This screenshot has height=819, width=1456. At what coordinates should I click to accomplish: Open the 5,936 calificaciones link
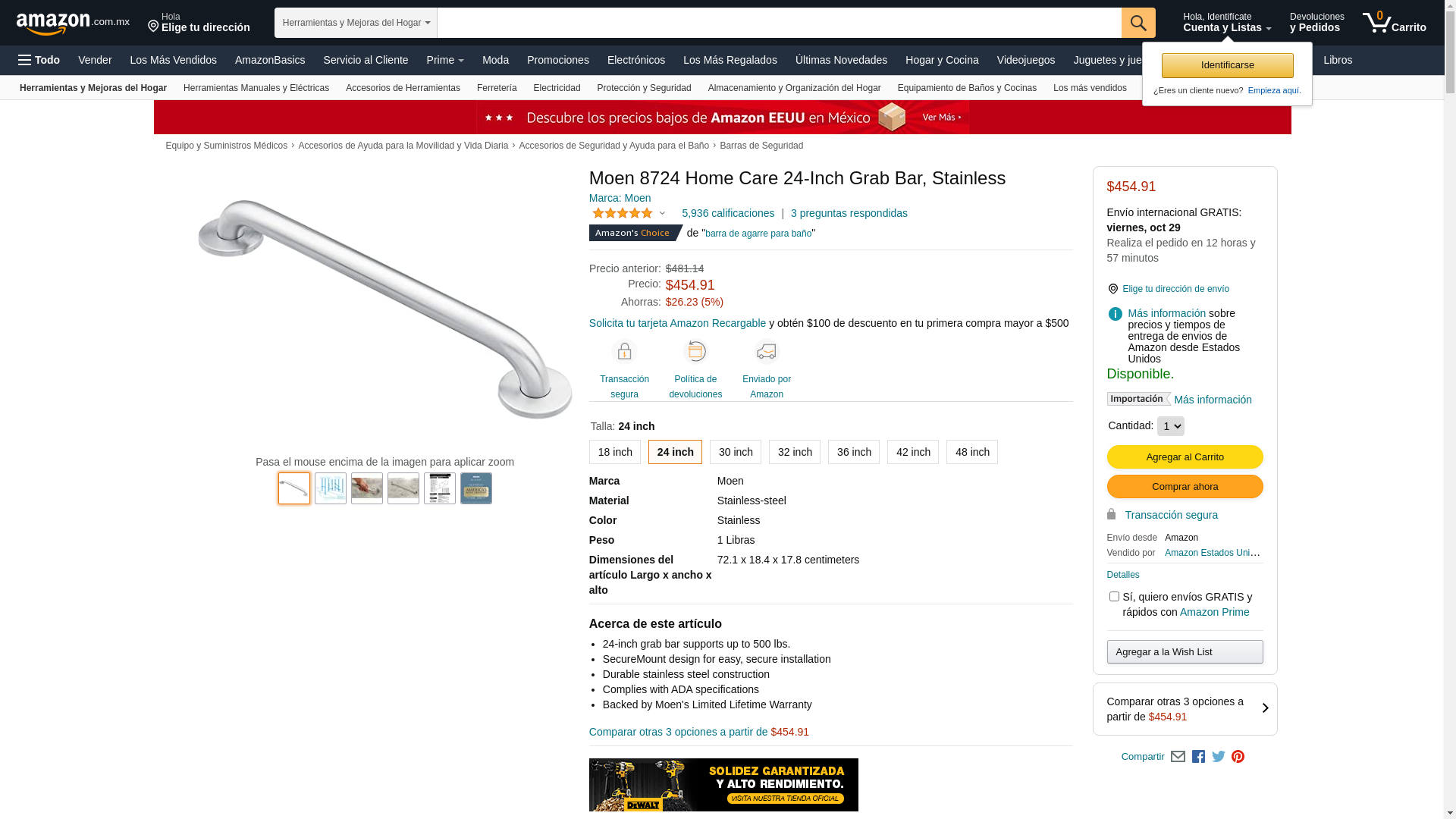coord(728,213)
